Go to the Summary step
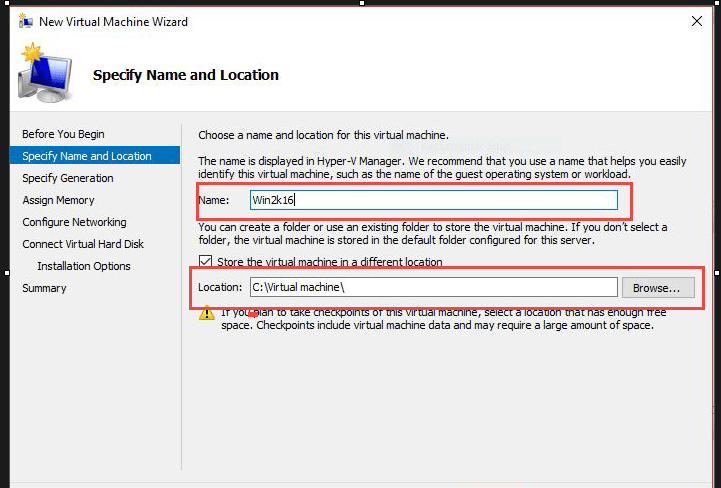Screen dimensions: 721x488 tap(44, 288)
